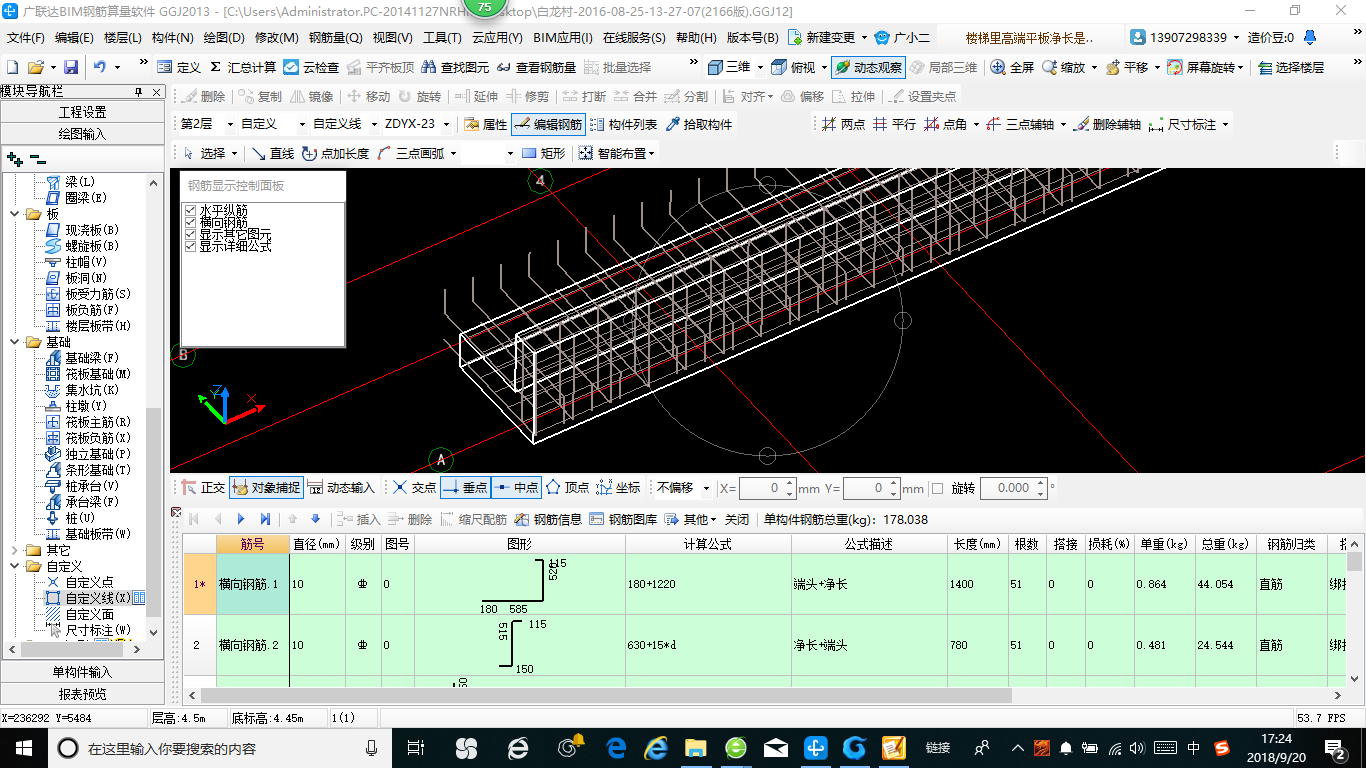Activate 拾取构件 pick component tool
The image size is (1366, 768).
point(698,124)
